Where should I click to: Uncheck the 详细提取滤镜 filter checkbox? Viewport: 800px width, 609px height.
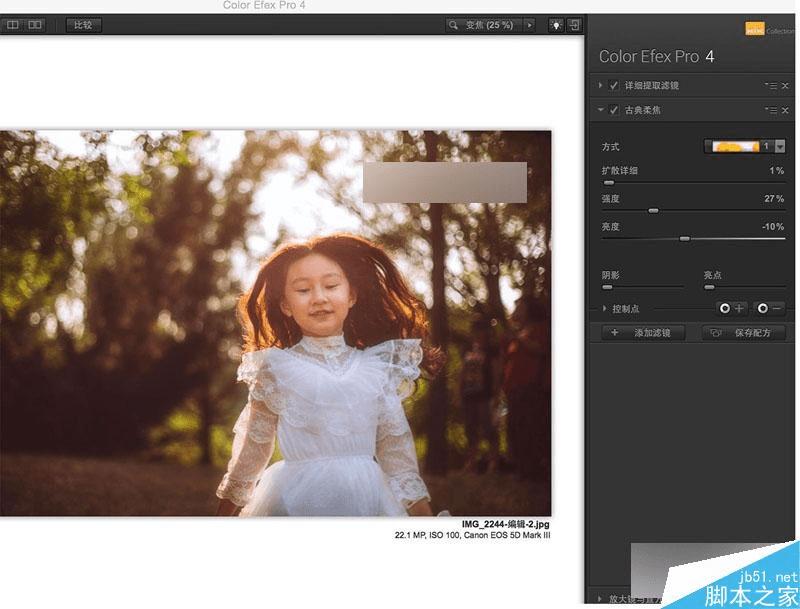coord(614,86)
